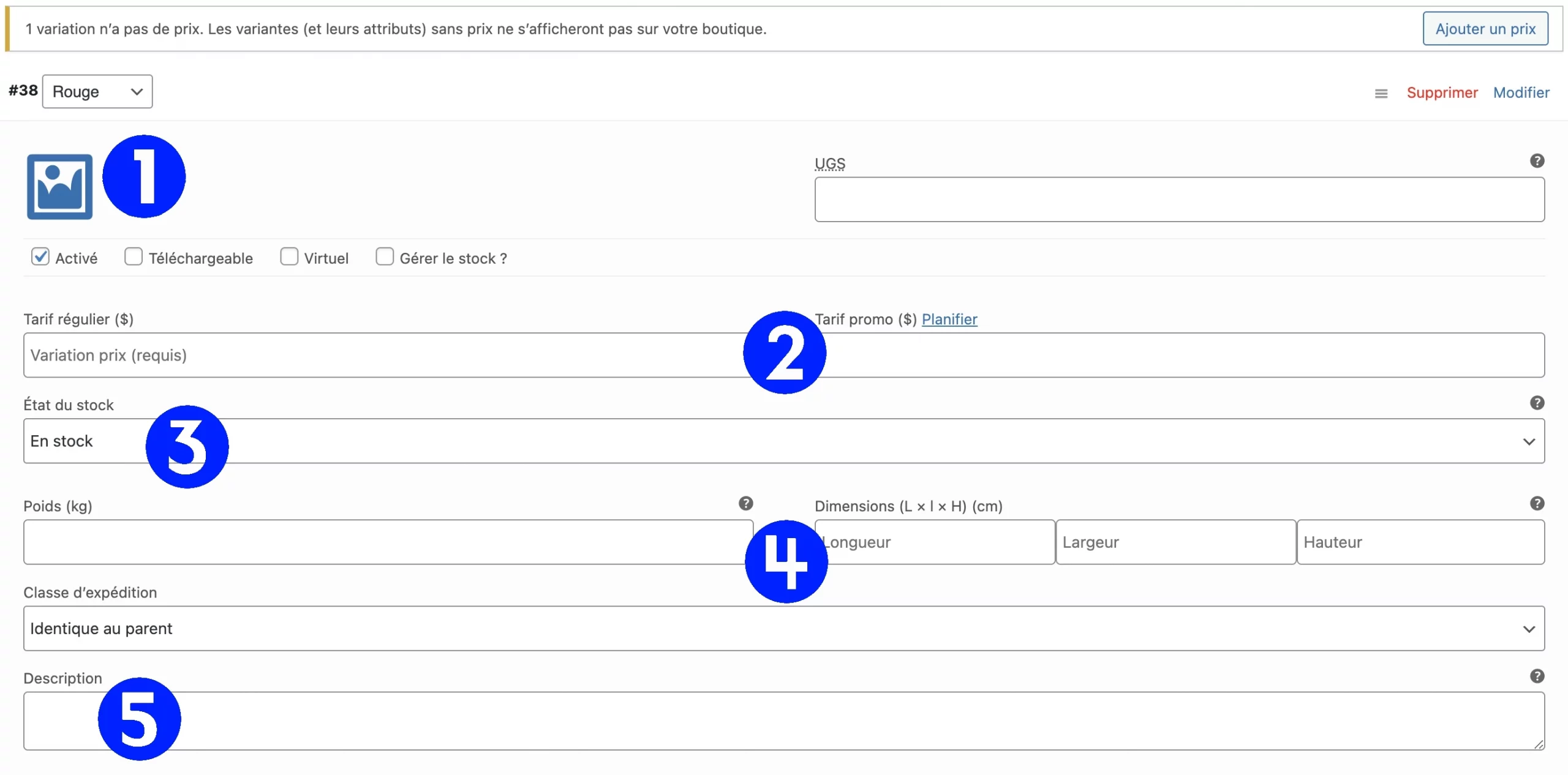1568x775 pixels.
Task: Click the help icon for Description
Action: (x=1536, y=676)
